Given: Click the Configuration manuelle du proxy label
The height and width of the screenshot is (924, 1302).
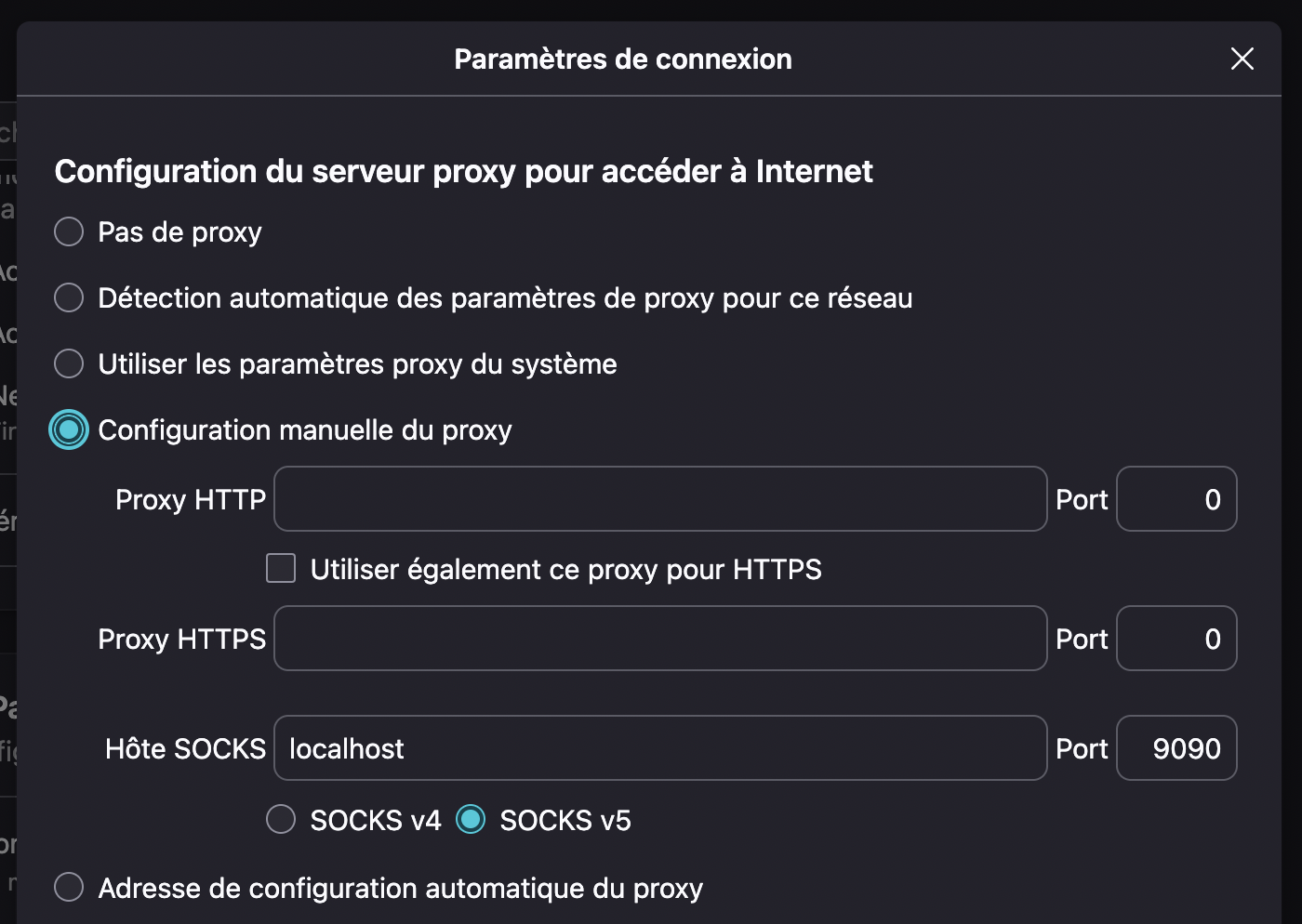Looking at the screenshot, I should coord(305,430).
